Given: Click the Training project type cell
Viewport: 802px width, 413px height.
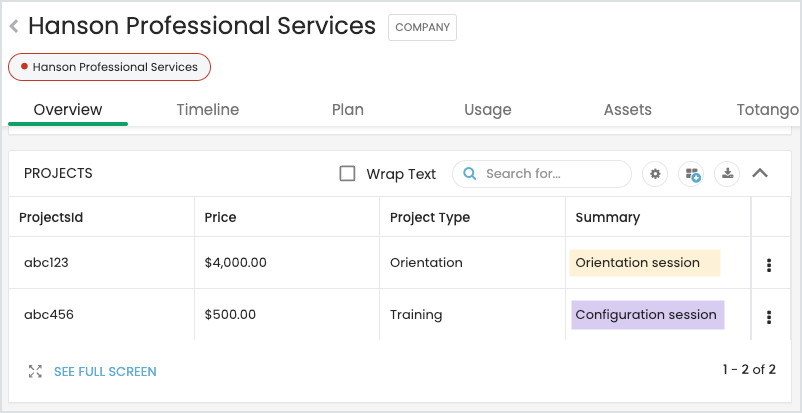Looking at the screenshot, I should point(473,314).
